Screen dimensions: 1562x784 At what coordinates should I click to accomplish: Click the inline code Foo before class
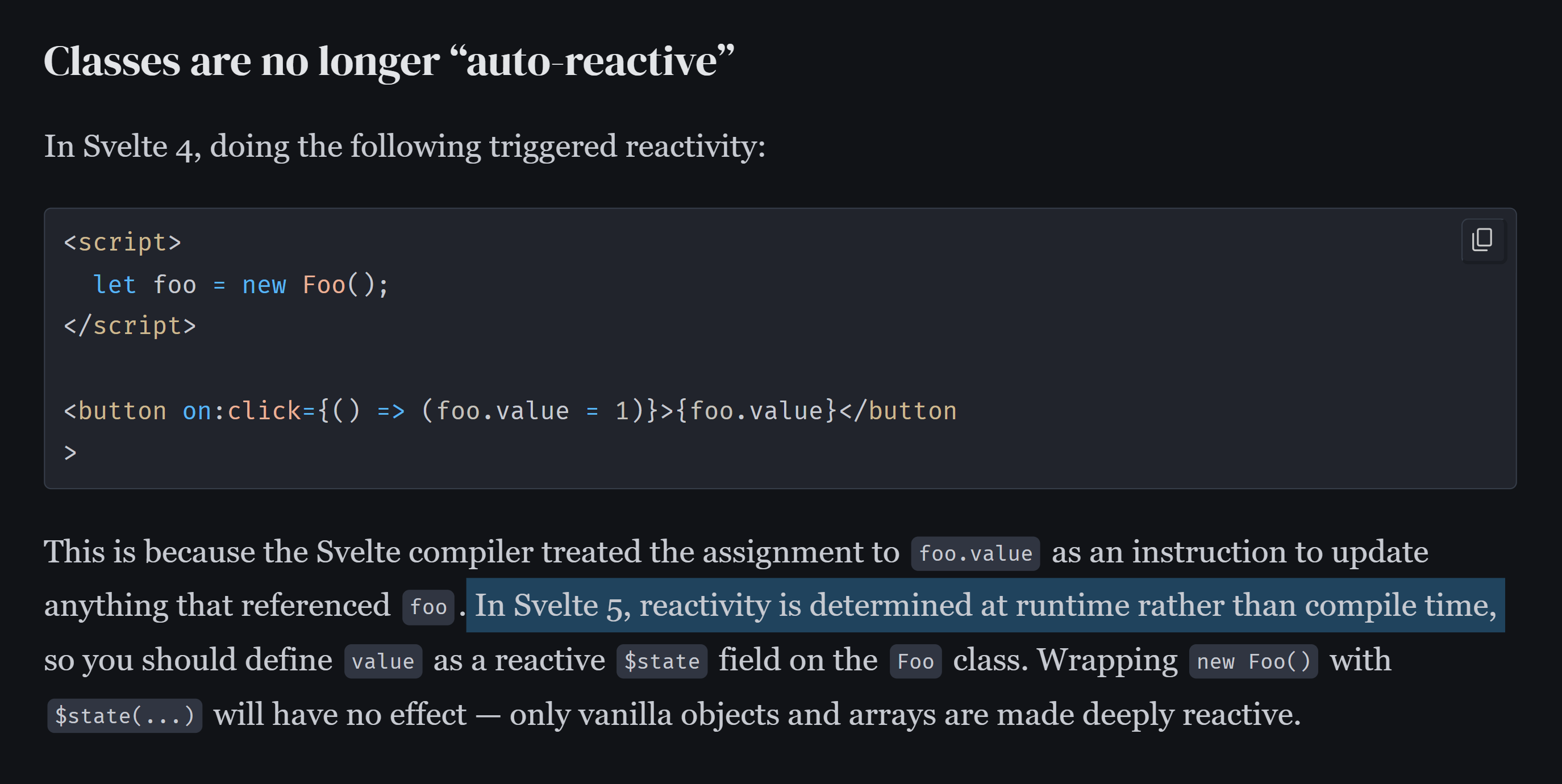pyautogui.click(x=915, y=661)
